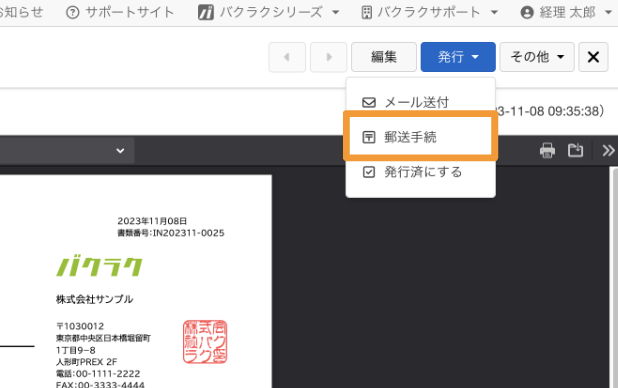618x388 pixels.
Task: Click the postal code 〒1030012
Action: [x=80, y=326]
